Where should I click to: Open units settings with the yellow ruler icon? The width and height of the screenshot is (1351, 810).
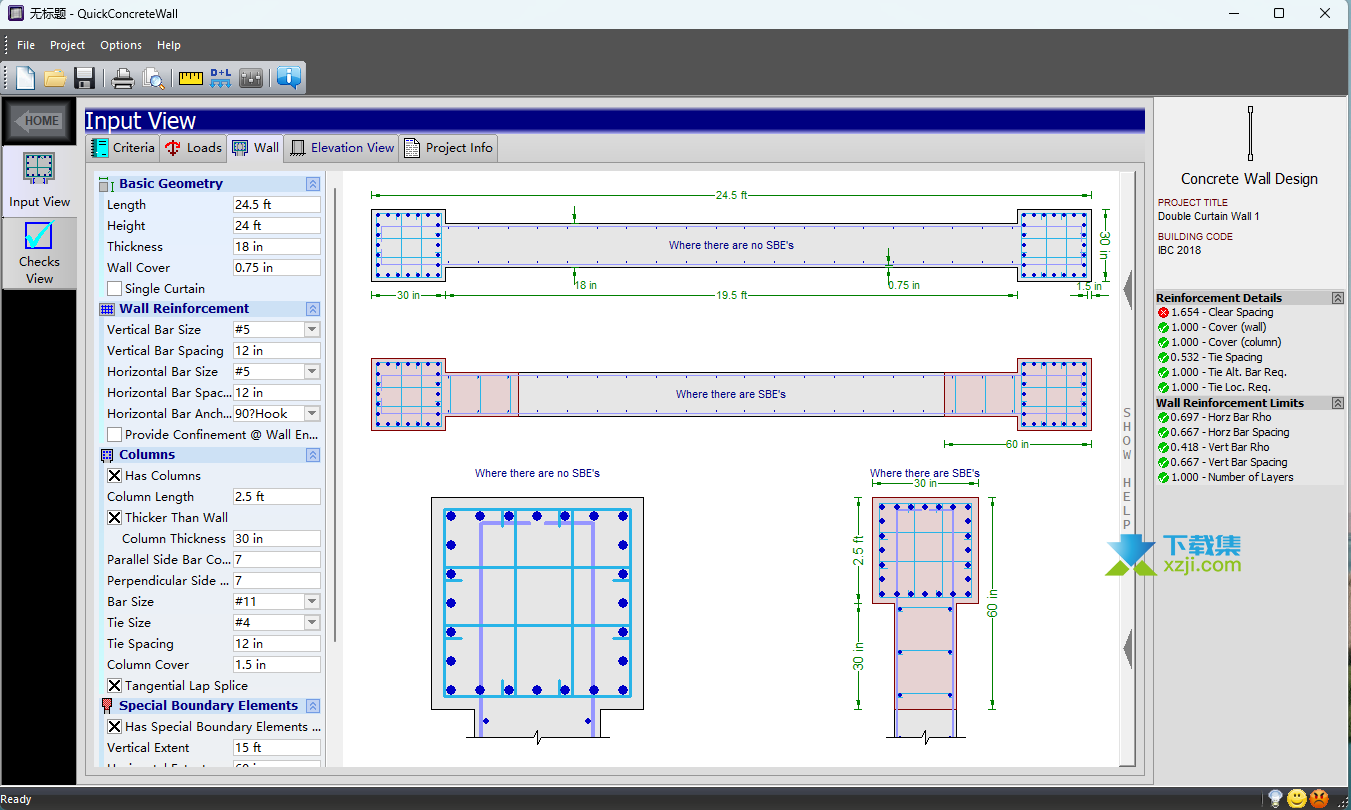pos(190,78)
